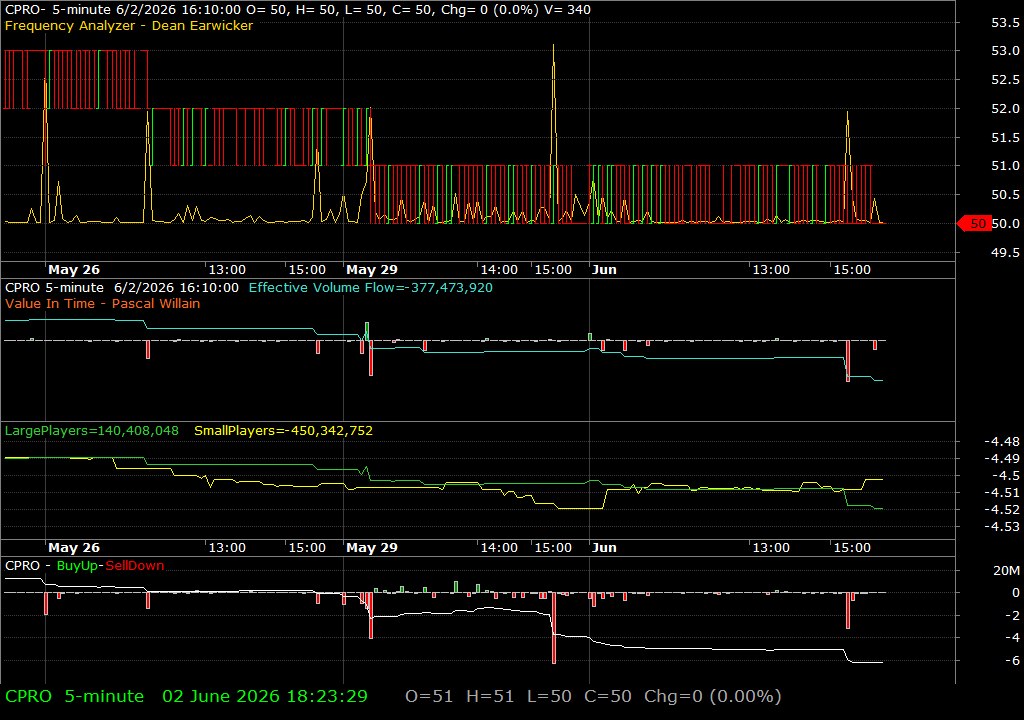Click the largest red SellDown bar reaching -6
Viewport: 1024px width, 720px height.
(x=554, y=628)
